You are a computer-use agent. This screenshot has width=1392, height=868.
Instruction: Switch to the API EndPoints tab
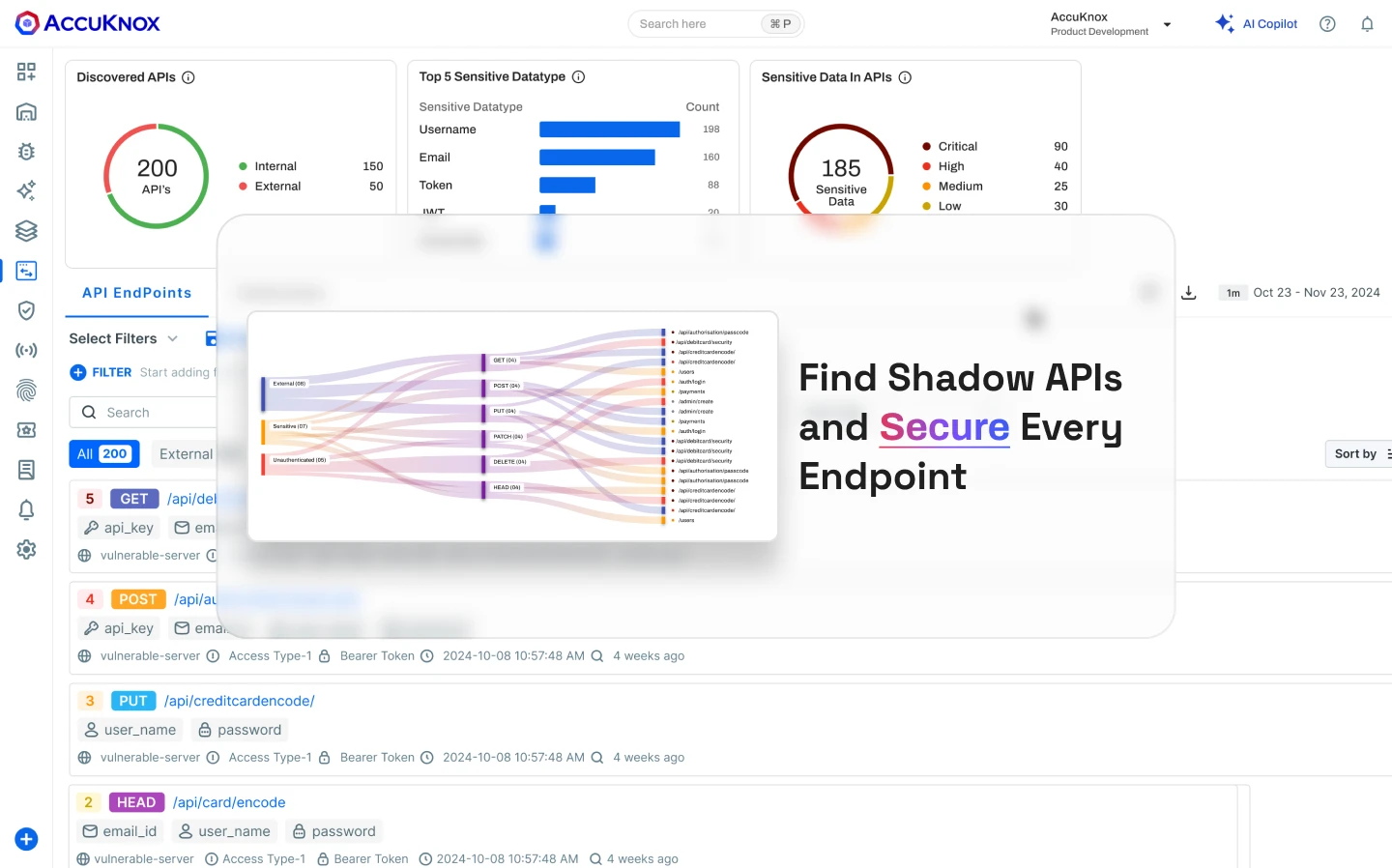(137, 293)
